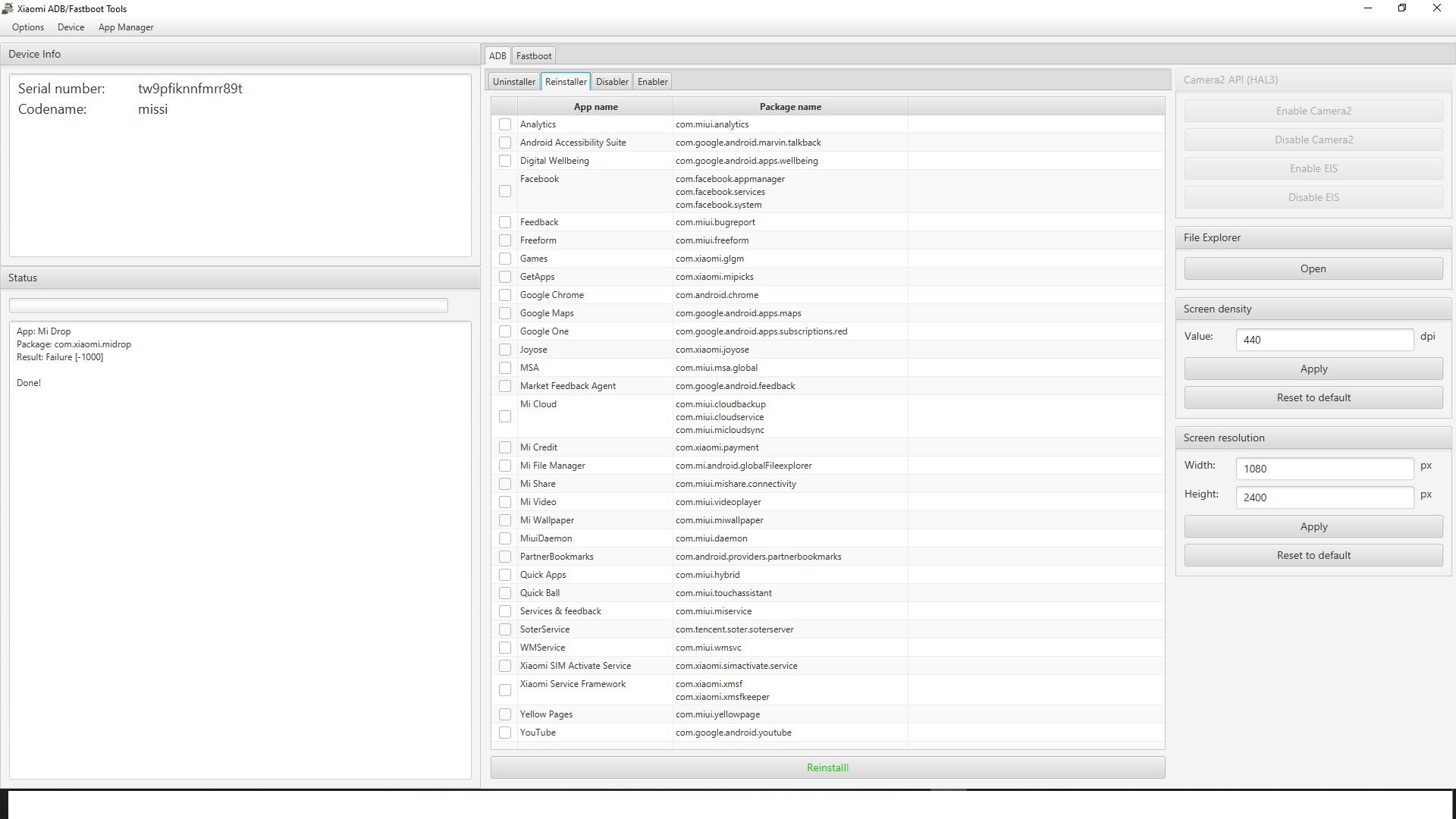Open the File Explorer
This screenshot has width=1456, height=819.
point(1313,268)
